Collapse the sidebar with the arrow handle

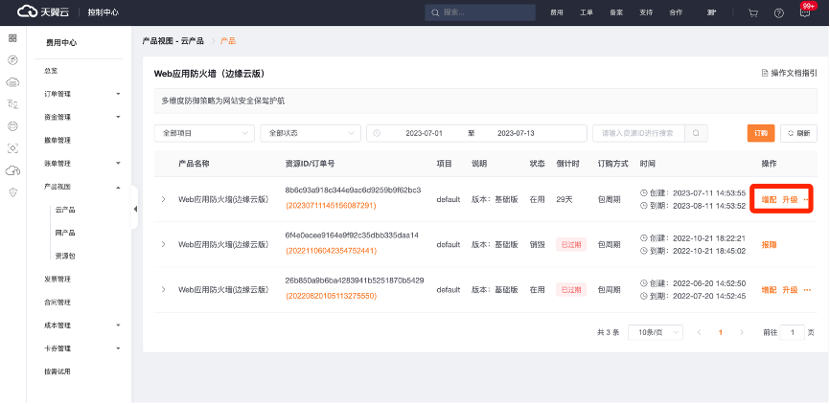pos(134,209)
